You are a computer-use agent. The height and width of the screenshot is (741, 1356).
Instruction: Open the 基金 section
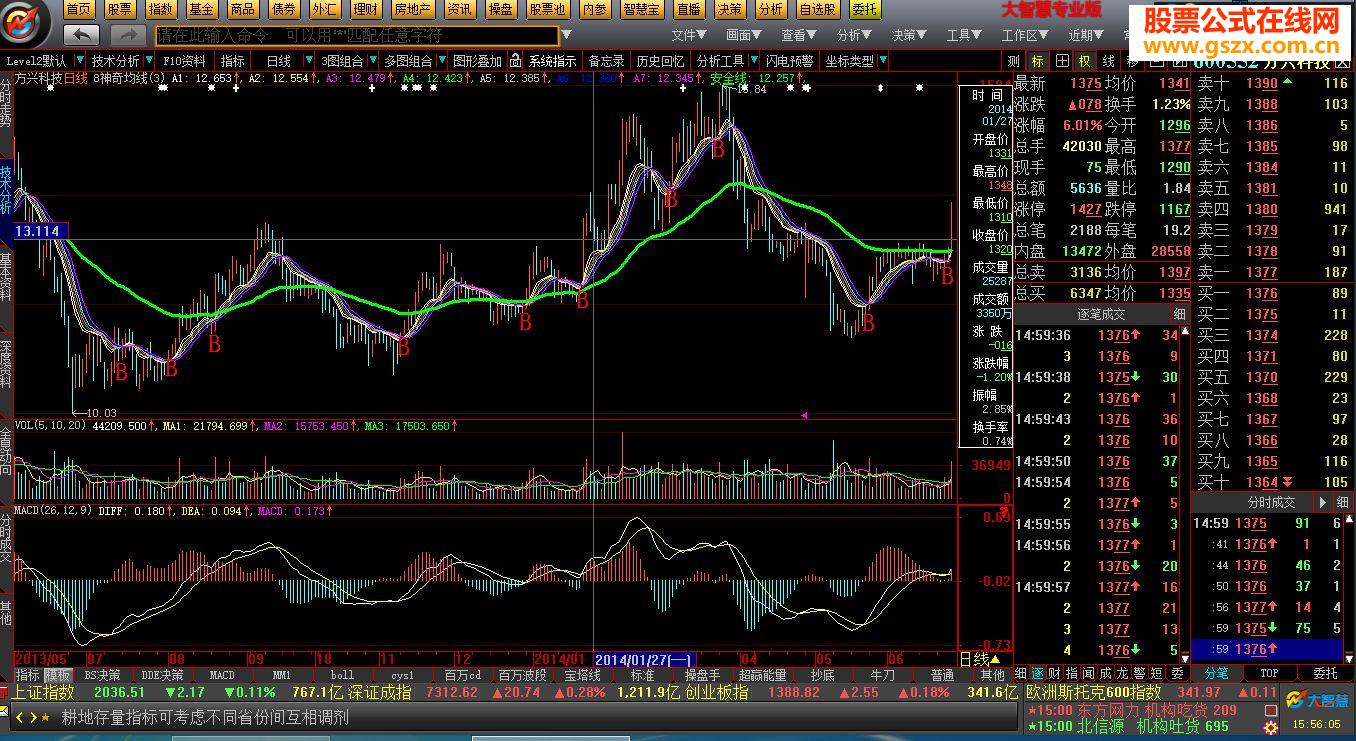pos(201,9)
